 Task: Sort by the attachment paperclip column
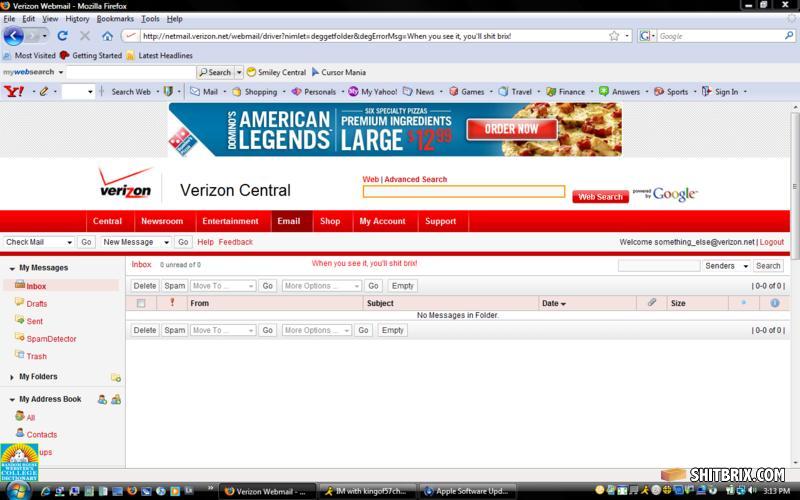point(652,303)
